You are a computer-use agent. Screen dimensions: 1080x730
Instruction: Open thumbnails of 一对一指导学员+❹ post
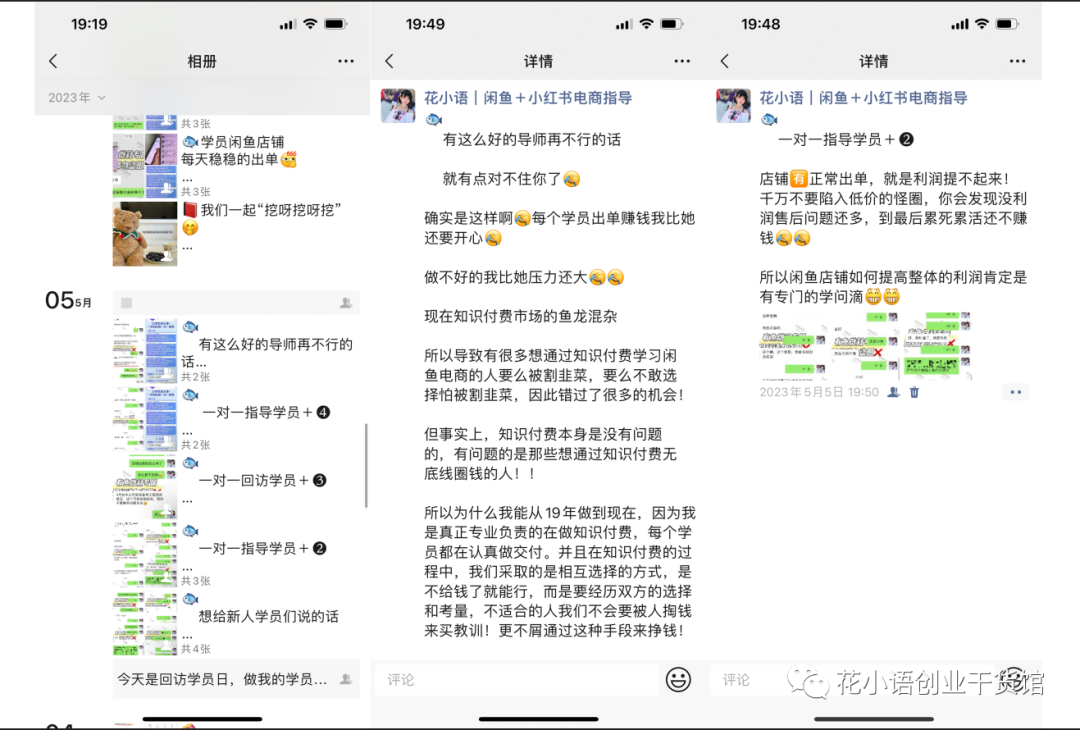(145, 419)
